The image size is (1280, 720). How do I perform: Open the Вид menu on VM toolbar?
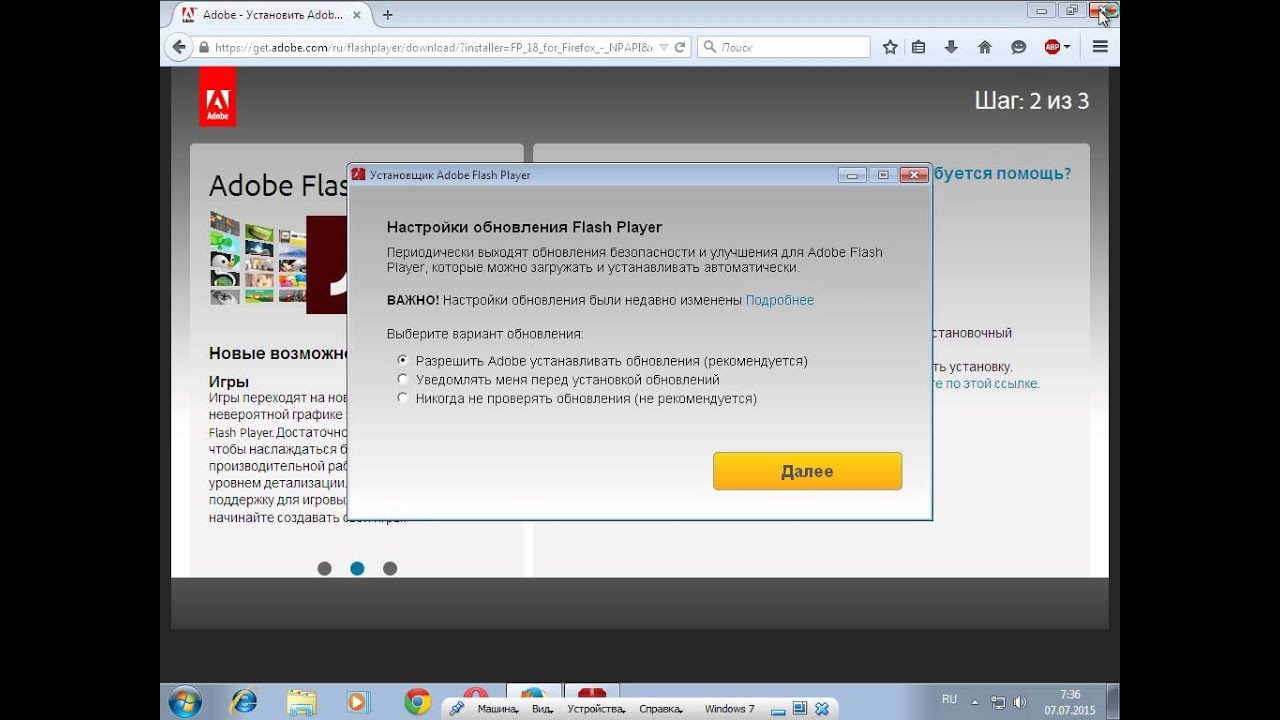[542, 709]
